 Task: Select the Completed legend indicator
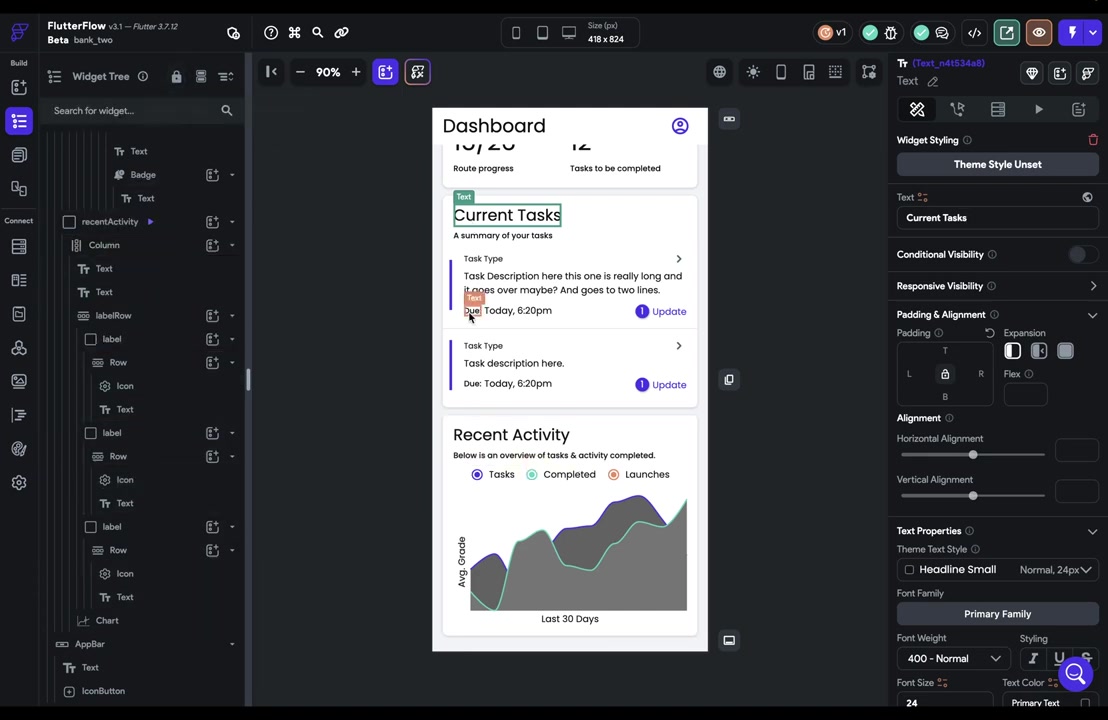pos(531,475)
